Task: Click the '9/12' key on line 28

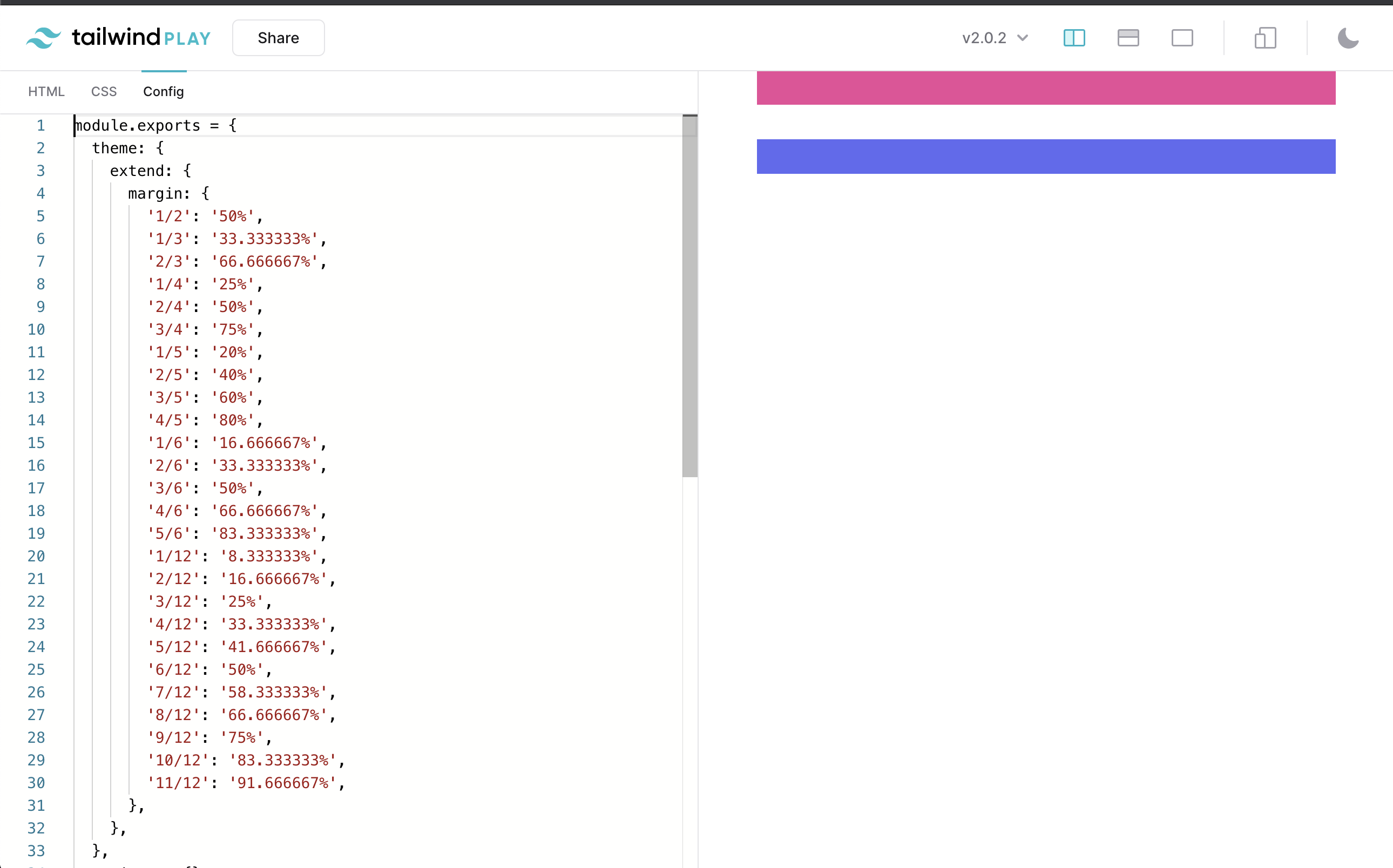Action: (x=173, y=738)
